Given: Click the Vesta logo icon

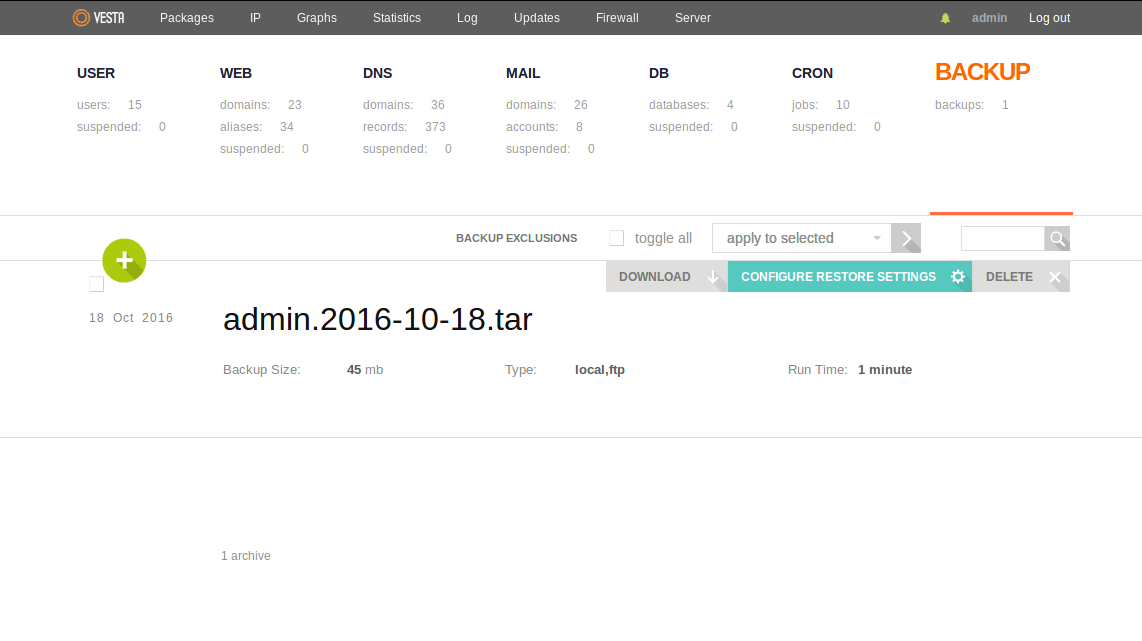Looking at the screenshot, I should coord(82,17).
